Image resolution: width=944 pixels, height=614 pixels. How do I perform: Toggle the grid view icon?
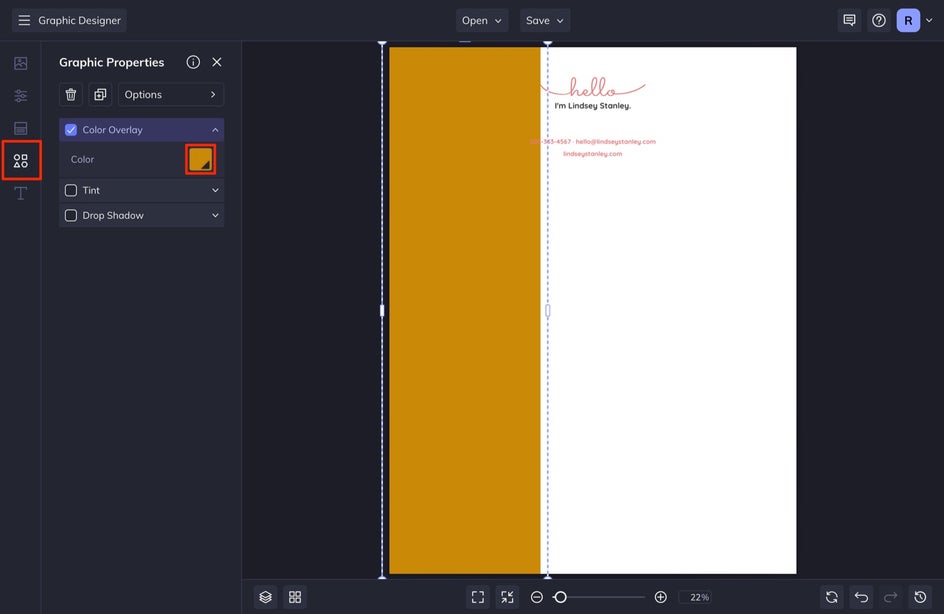[x=295, y=597]
